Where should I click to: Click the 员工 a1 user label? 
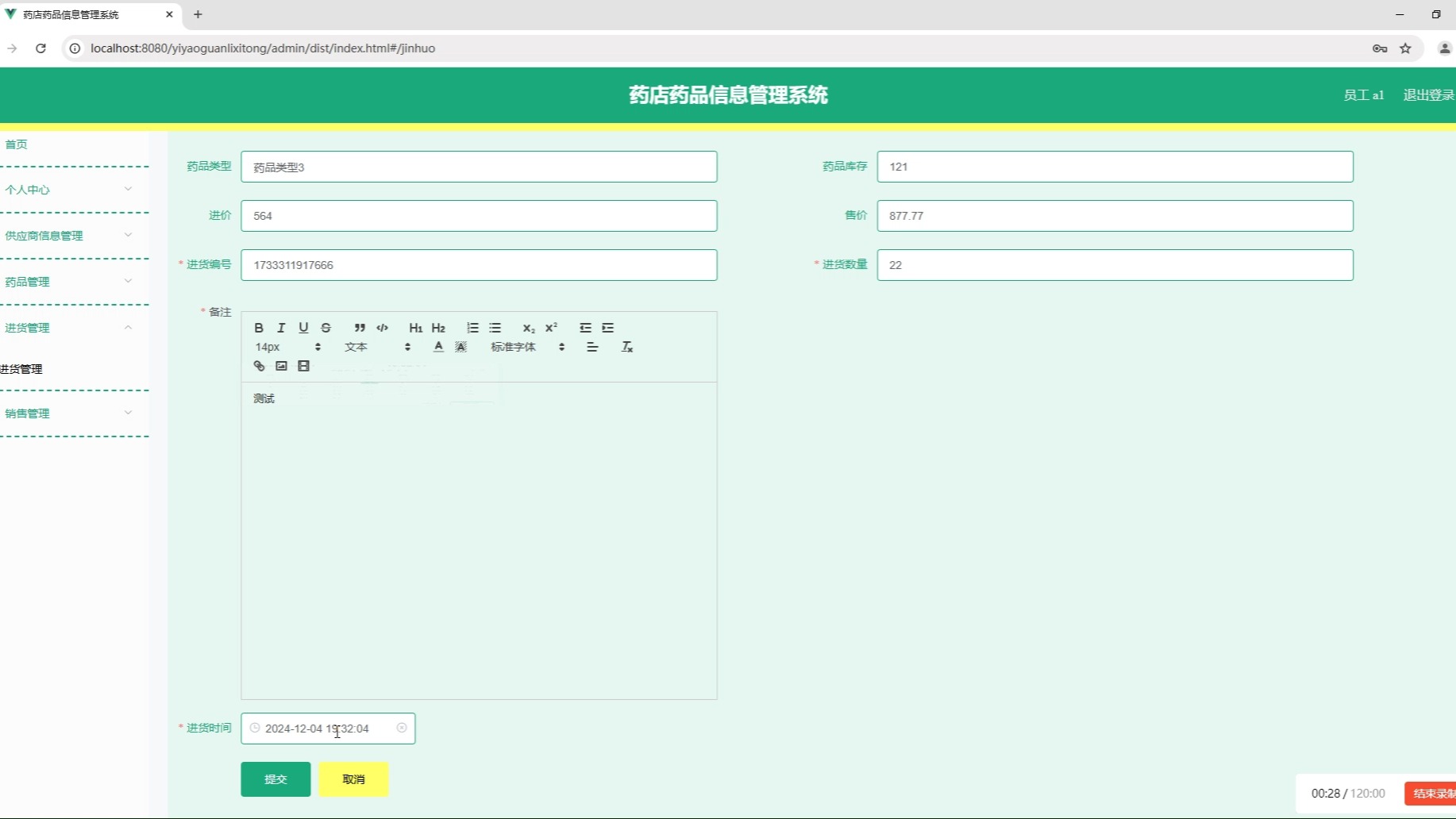coord(1364,95)
